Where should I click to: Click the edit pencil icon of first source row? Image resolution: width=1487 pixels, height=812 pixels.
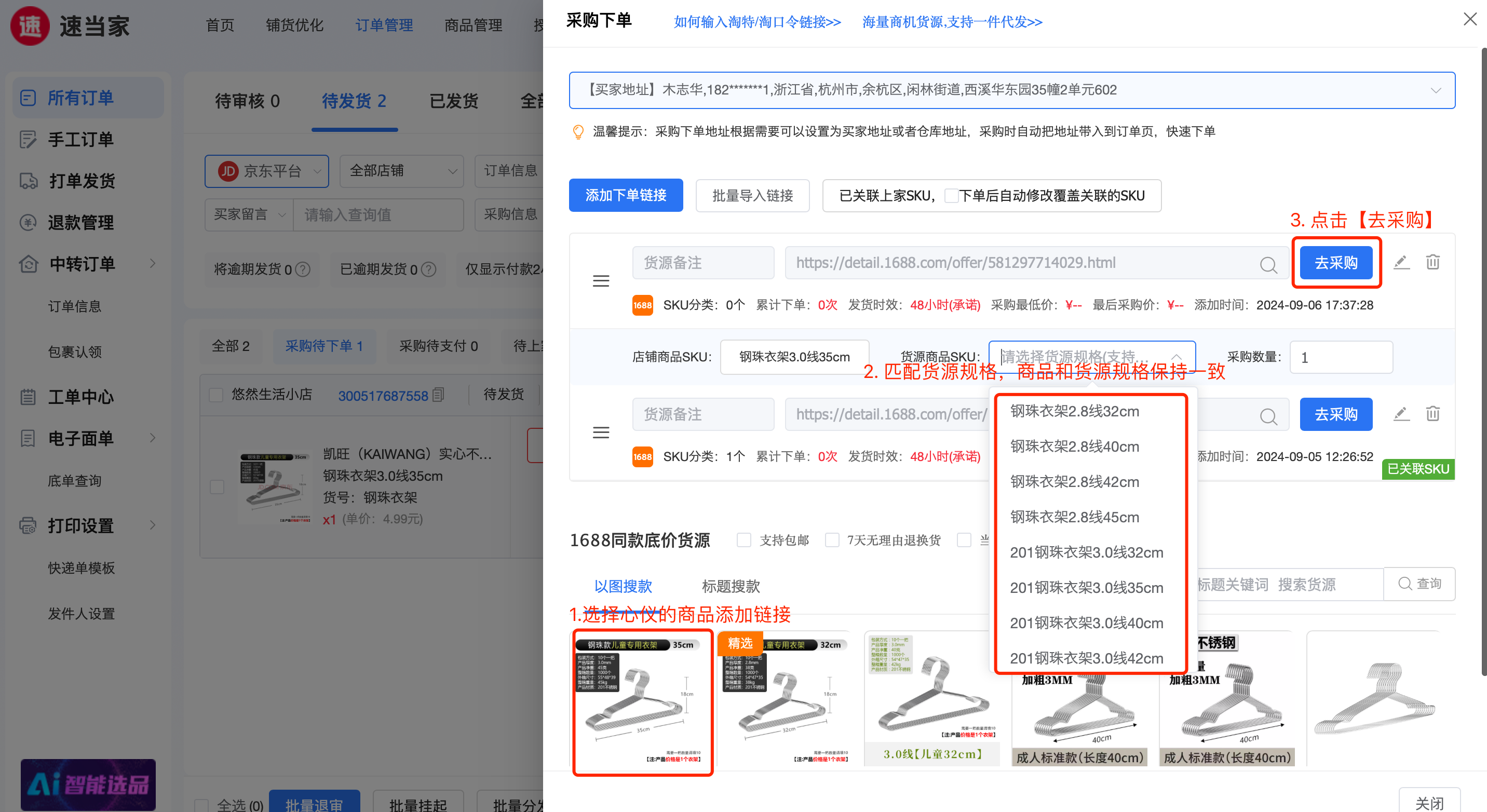[1401, 263]
